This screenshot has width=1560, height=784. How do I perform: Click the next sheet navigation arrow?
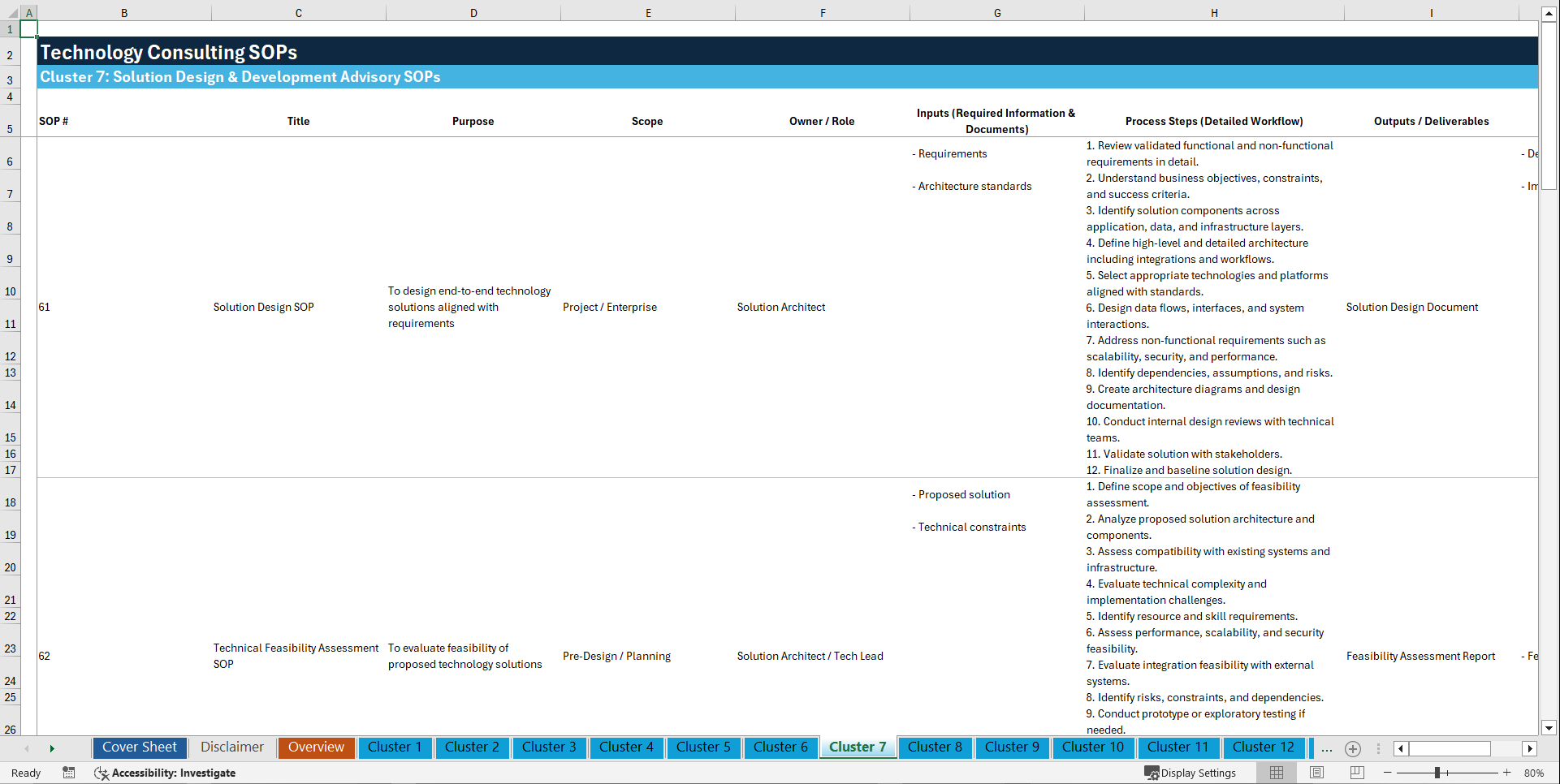coord(52,748)
